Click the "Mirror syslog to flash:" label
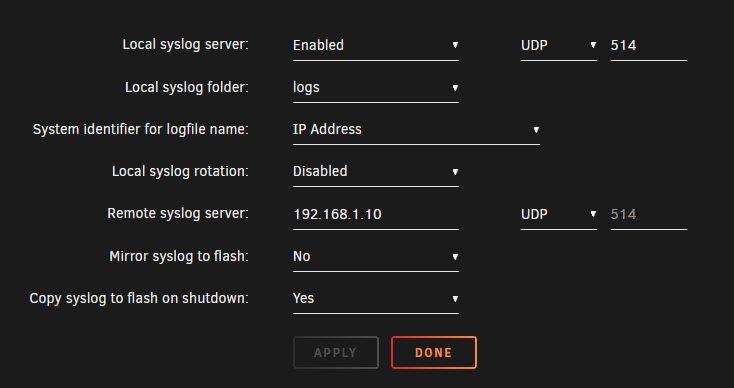 pyautogui.click(x=179, y=256)
